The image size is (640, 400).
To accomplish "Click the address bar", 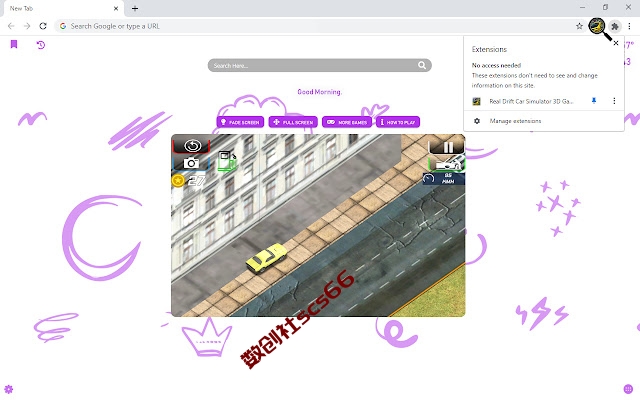I will point(320,26).
